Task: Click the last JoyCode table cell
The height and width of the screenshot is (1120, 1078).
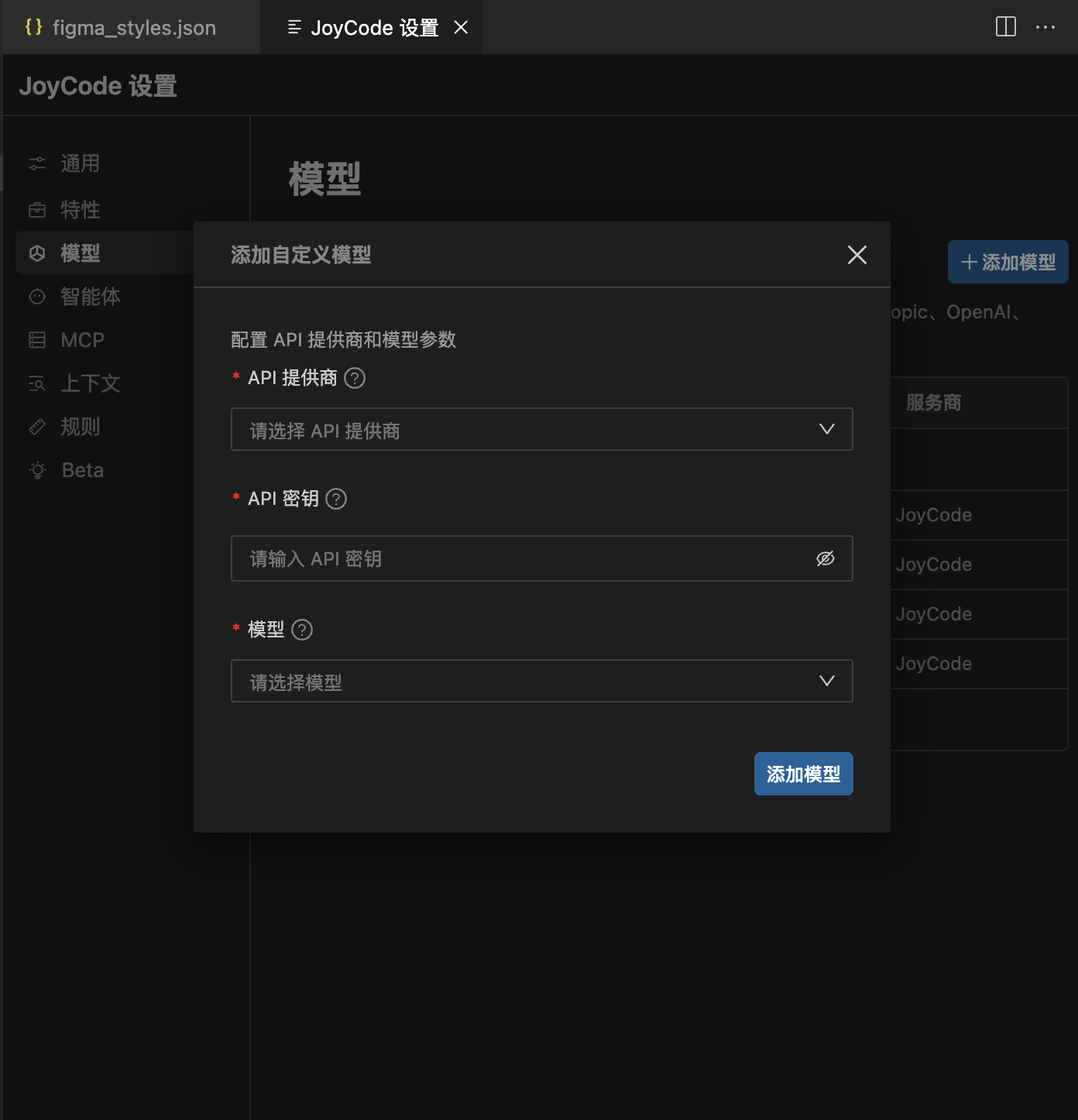Action: click(934, 664)
